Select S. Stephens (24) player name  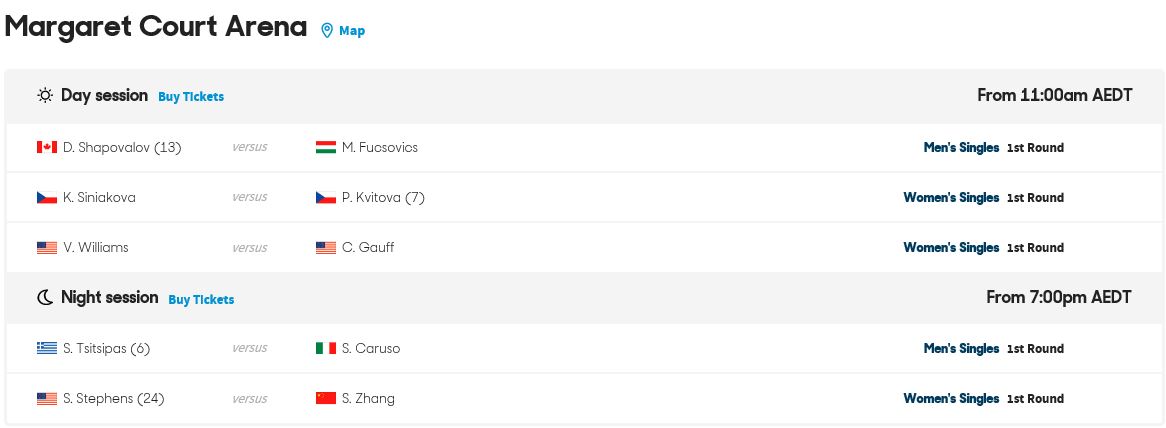coord(114,398)
